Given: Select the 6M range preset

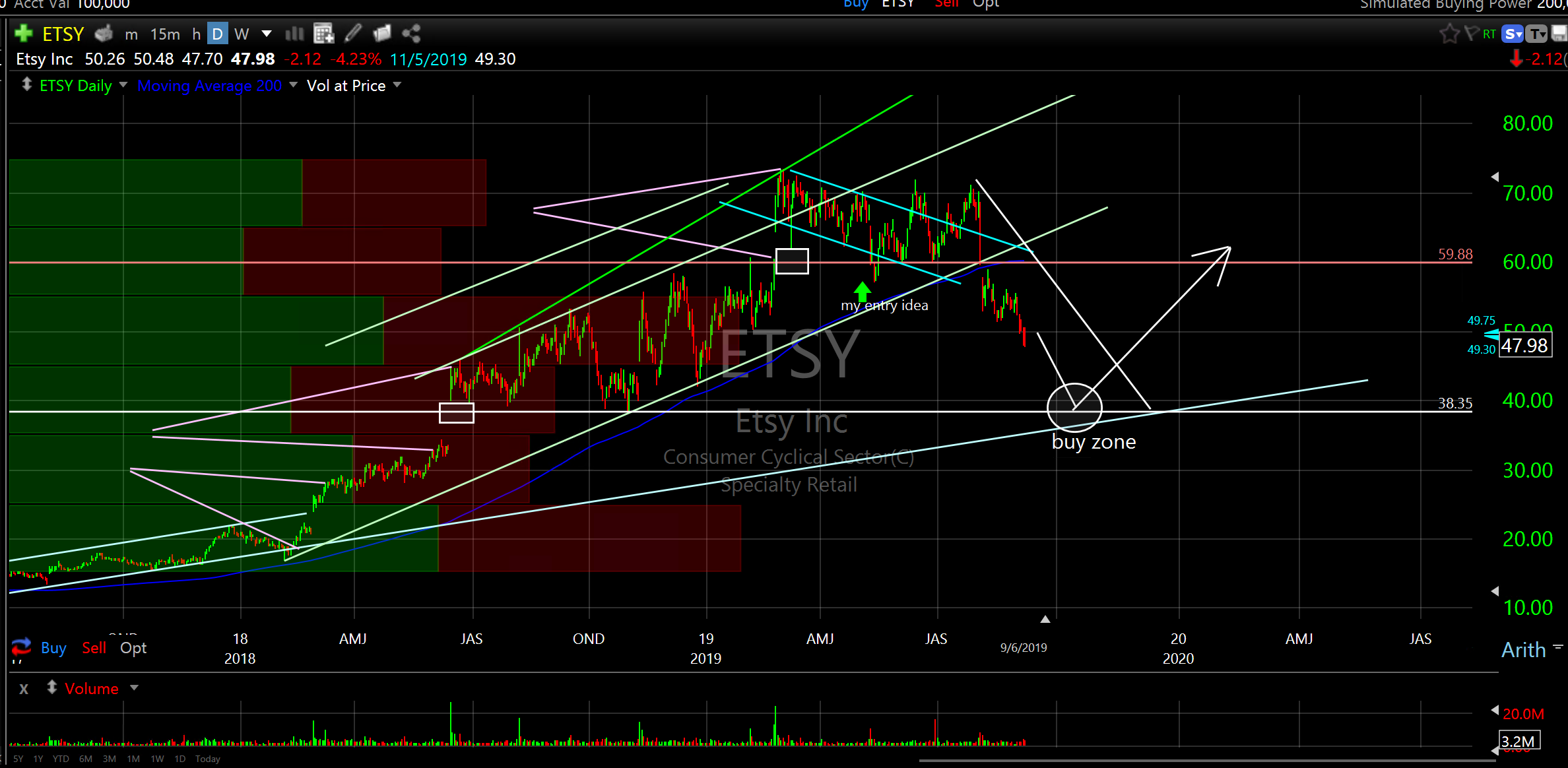Looking at the screenshot, I should pyautogui.click(x=85, y=759).
